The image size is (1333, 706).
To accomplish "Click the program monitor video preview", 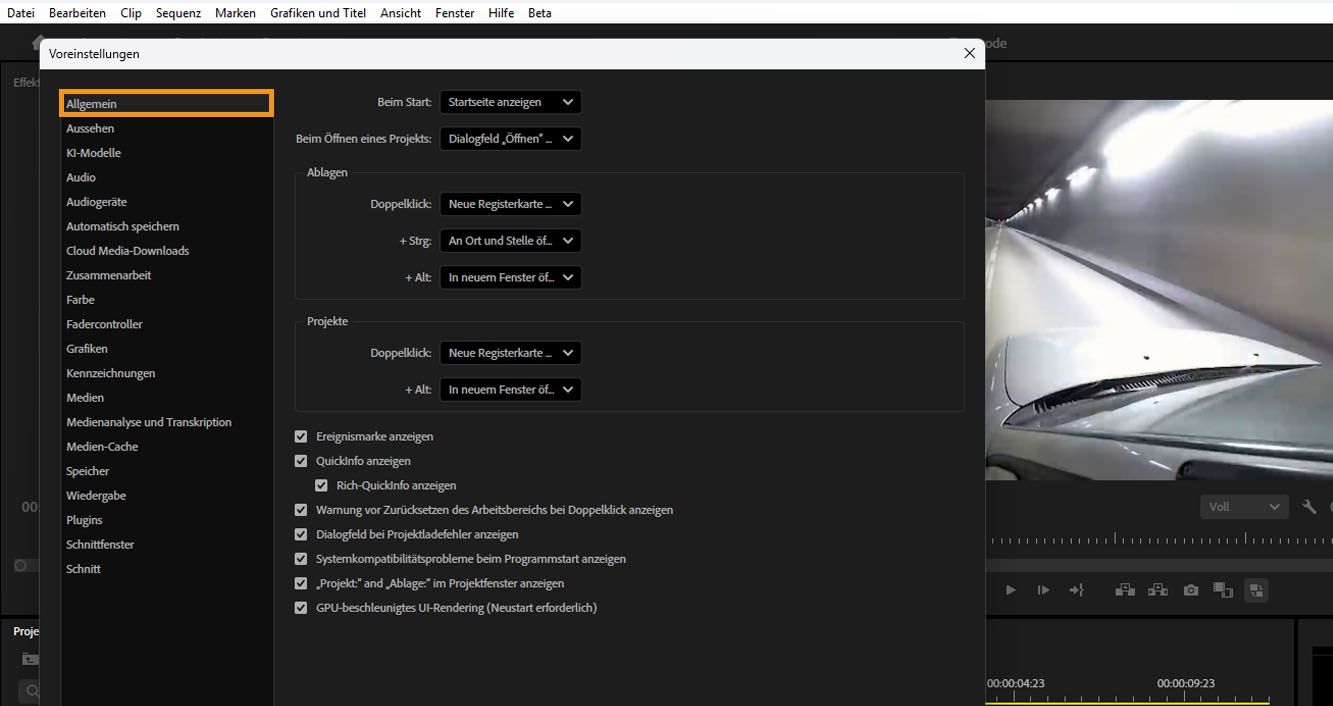I will pos(1159,290).
